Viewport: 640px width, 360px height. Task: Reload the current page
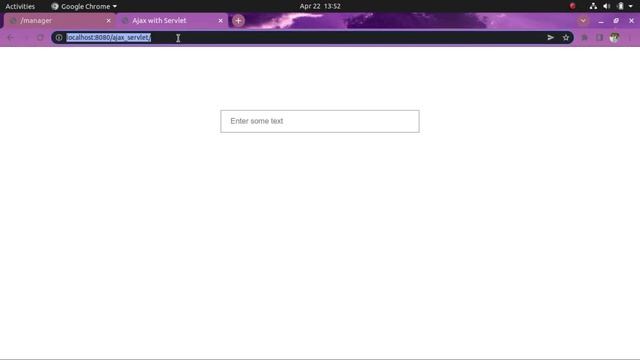40,38
